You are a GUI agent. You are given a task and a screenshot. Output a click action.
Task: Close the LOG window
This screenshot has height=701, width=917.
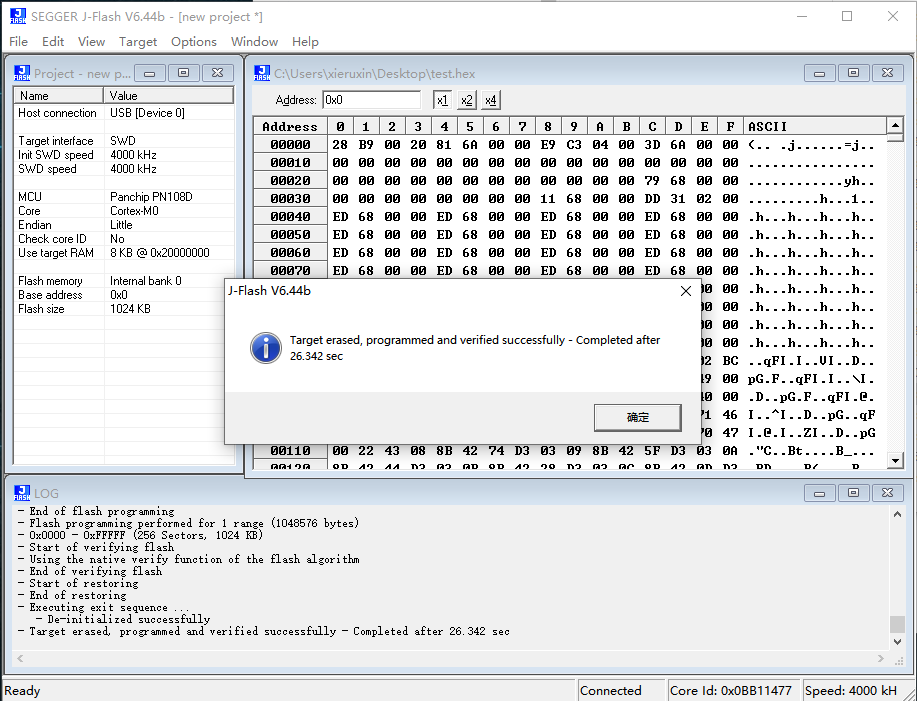coord(887,493)
